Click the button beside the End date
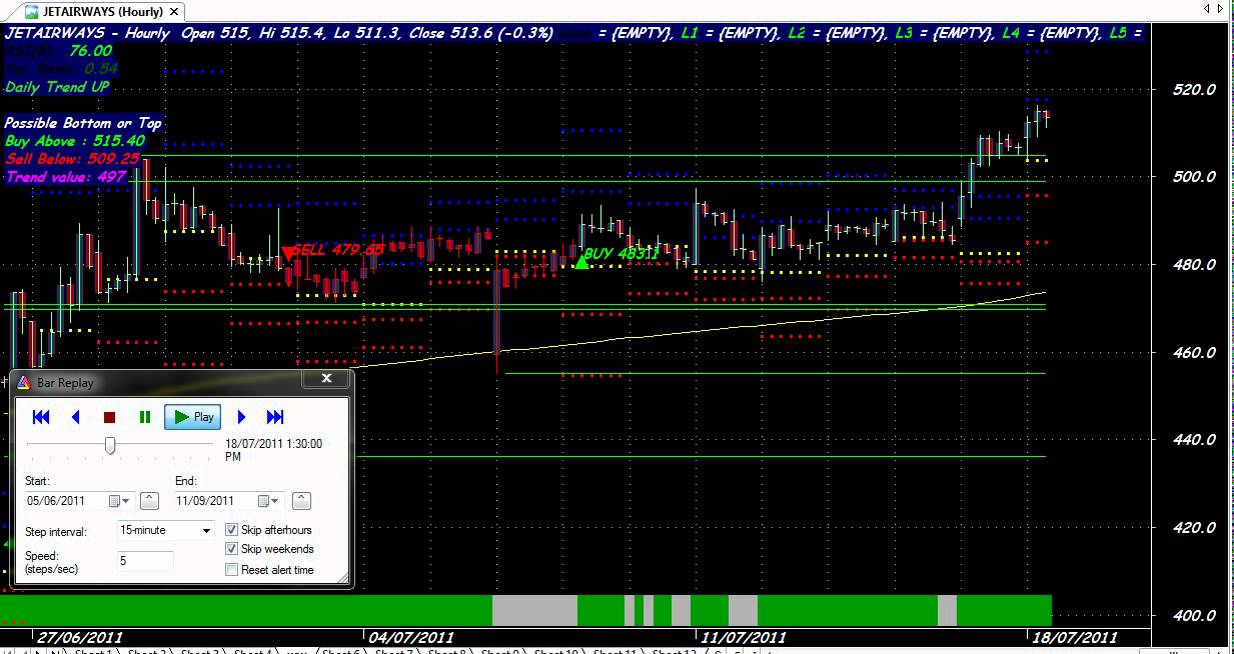Screen dimensions: 1234x654 click(301, 501)
